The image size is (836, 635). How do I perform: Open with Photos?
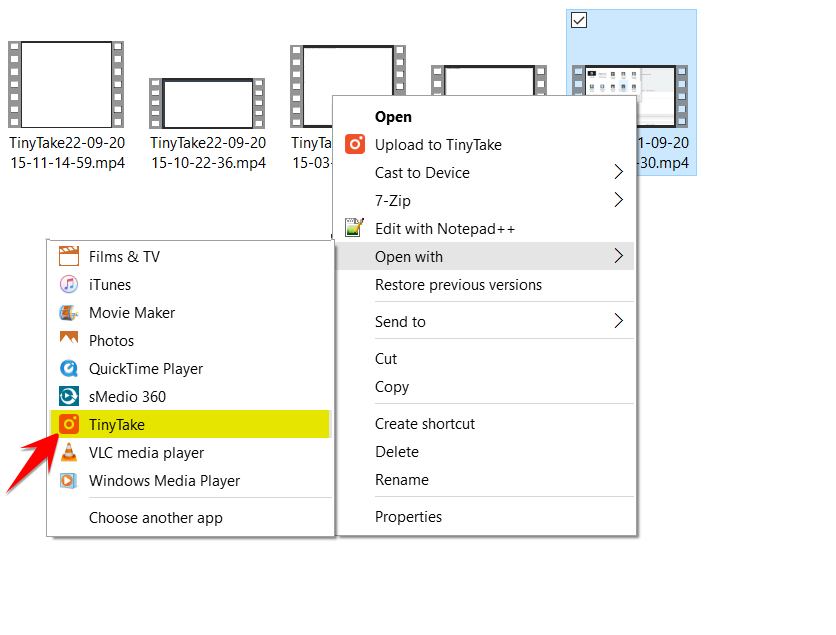click(190, 341)
